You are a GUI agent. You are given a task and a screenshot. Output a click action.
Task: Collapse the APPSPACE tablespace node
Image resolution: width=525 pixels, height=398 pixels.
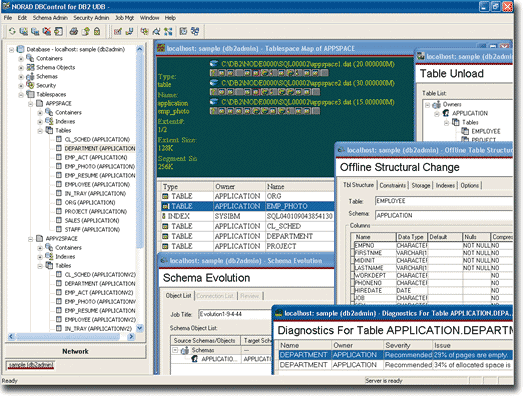(30, 104)
